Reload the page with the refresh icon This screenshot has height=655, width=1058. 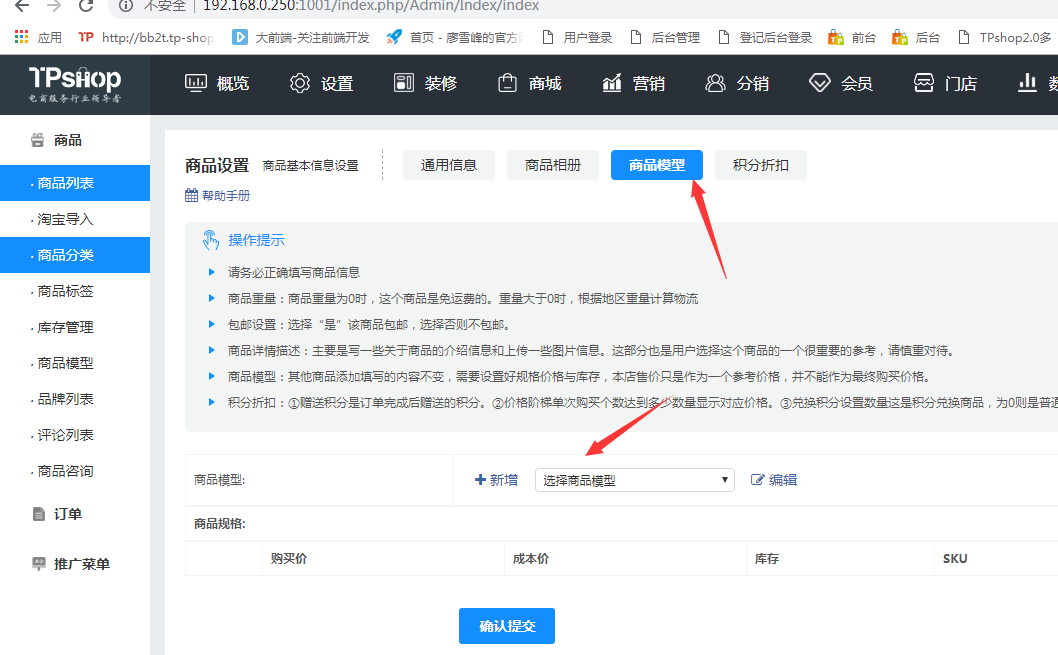pyautogui.click(x=87, y=9)
